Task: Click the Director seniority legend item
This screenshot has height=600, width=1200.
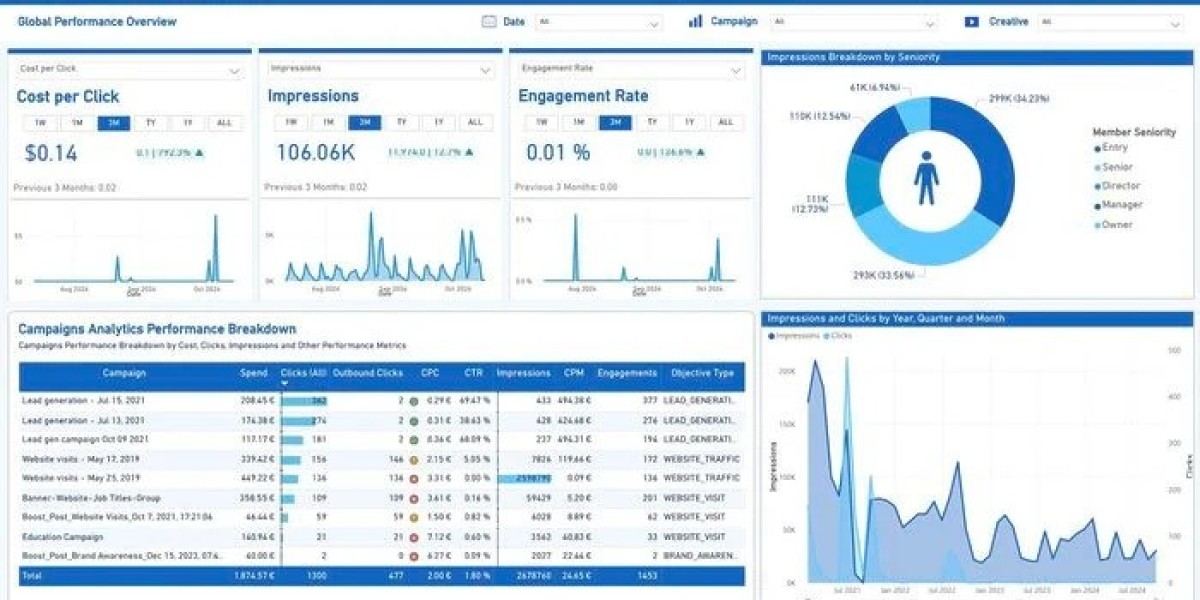Action: point(1117,186)
